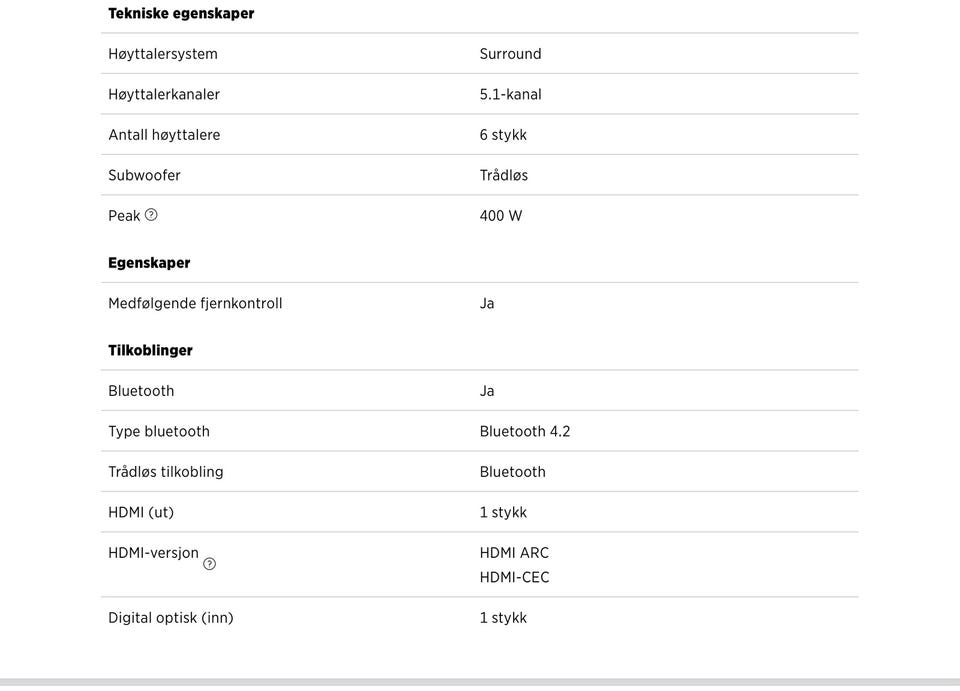Click the Surround value text
The width and height of the screenshot is (960, 691).
(x=511, y=54)
